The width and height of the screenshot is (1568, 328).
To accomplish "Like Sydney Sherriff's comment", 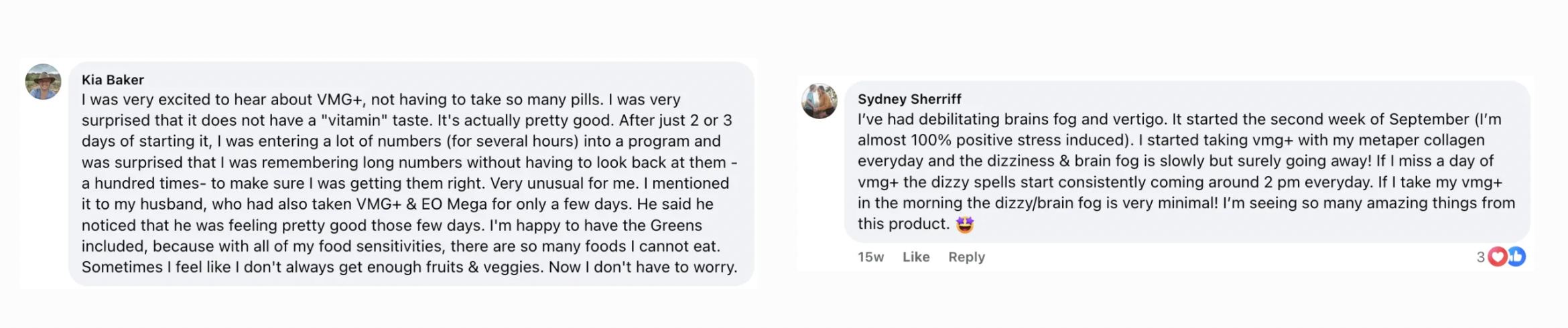I will (915, 257).
